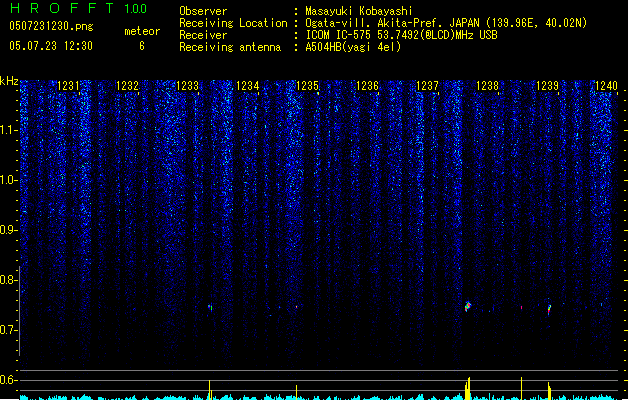The width and height of the screenshot is (629, 400).
Task: Click the 1240 time marker
Action: (x=606, y=86)
